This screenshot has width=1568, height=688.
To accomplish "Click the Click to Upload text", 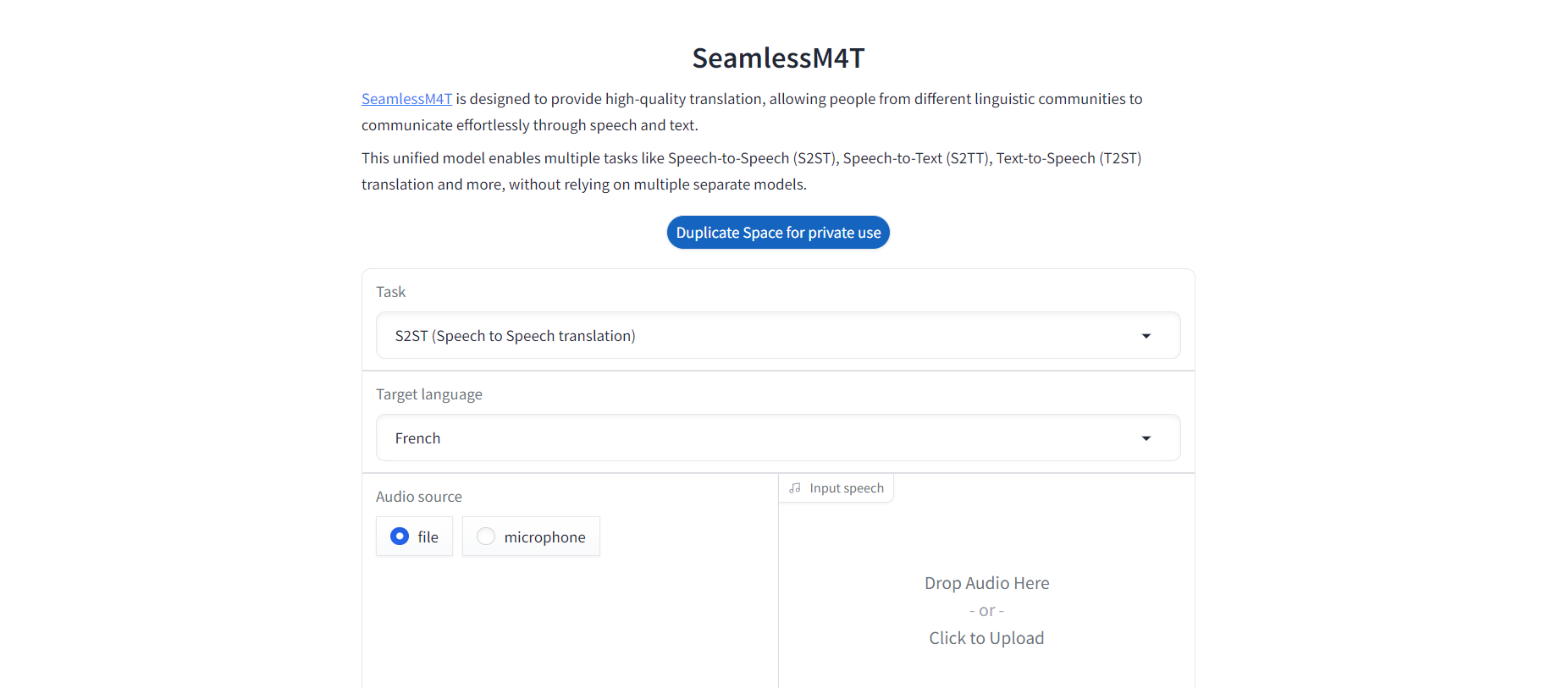I will (x=986, y=637).
